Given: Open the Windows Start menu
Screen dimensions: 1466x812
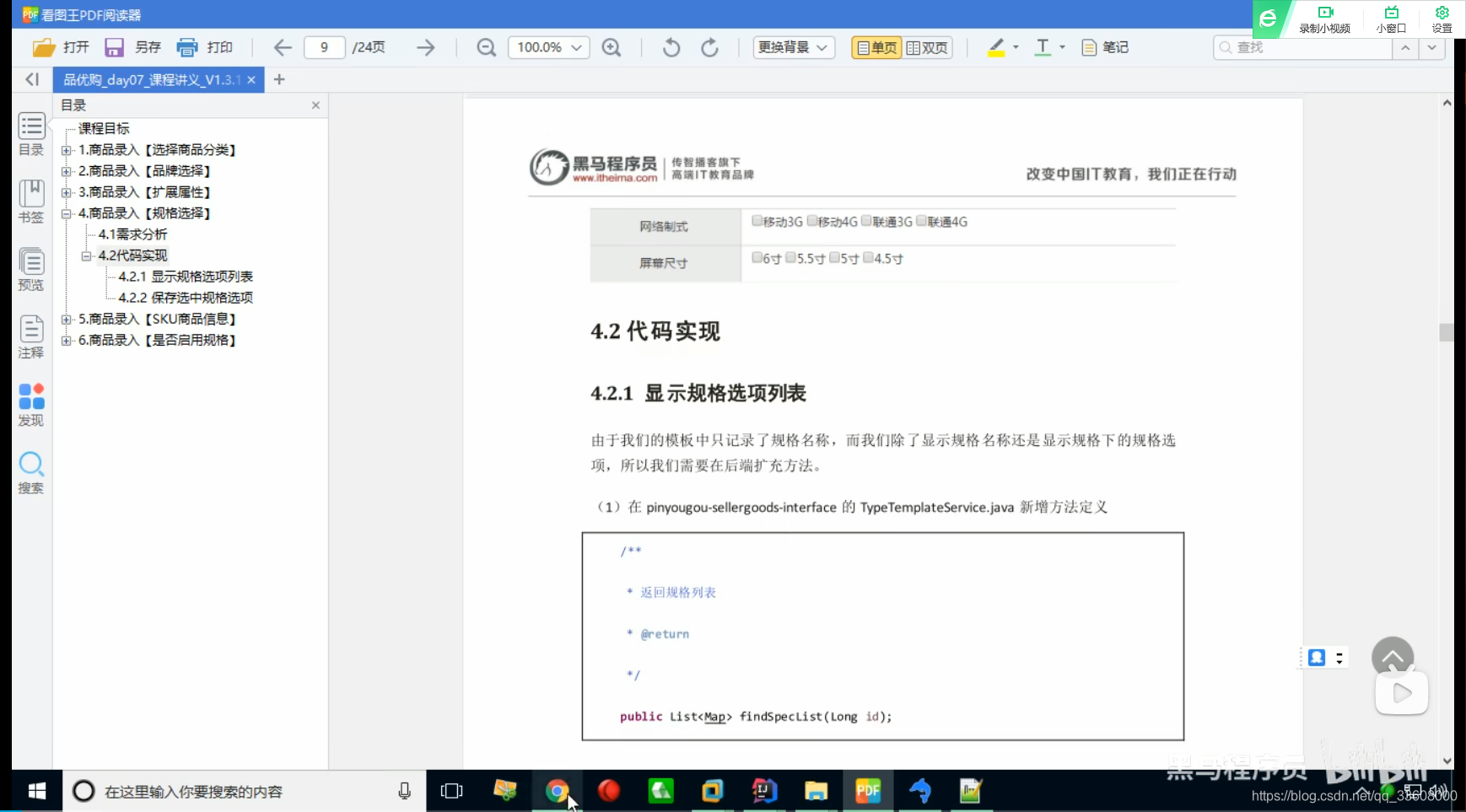Looking at the screenshot, I should [37, 791].
